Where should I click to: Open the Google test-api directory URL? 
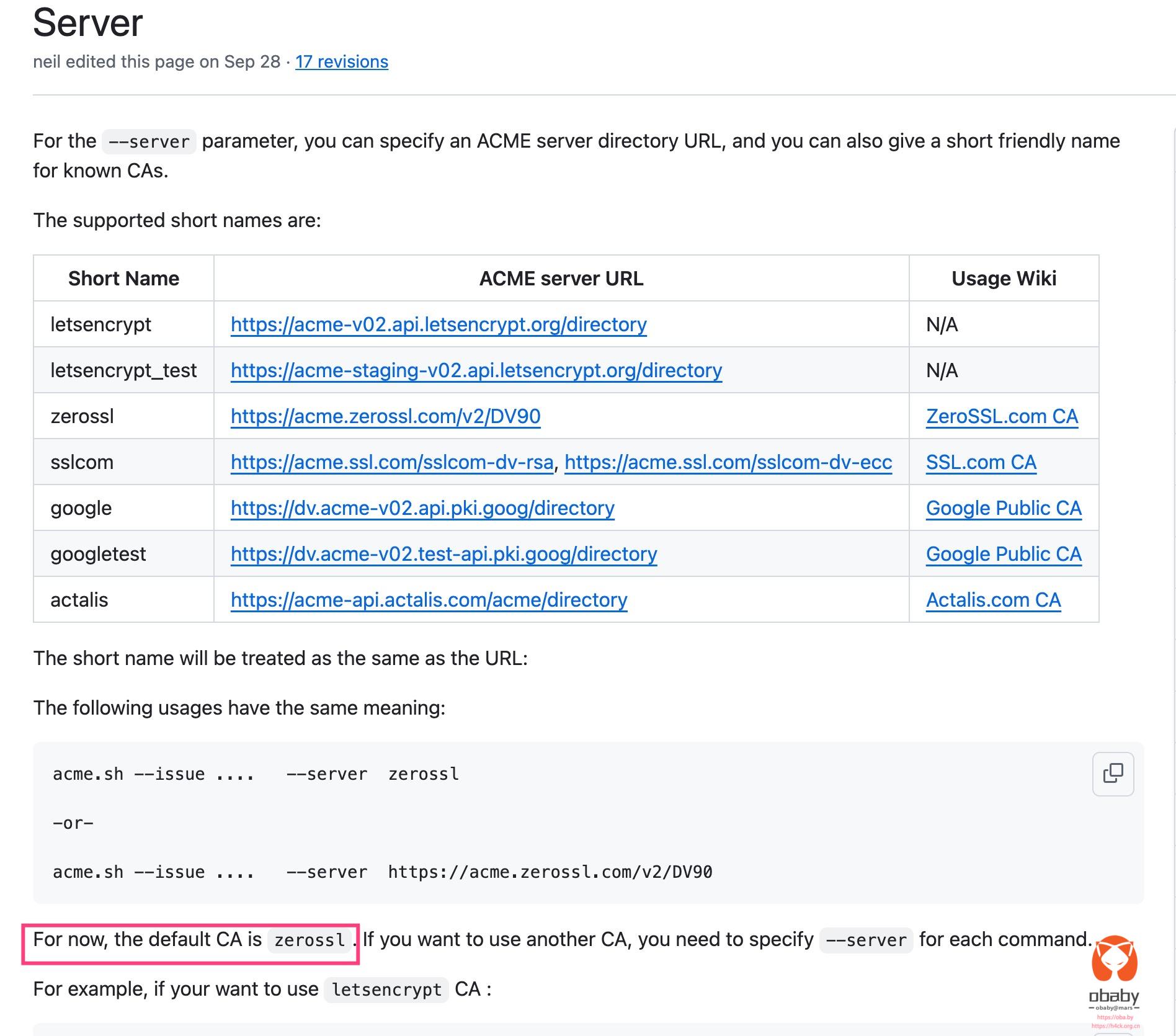pos(443,554)
